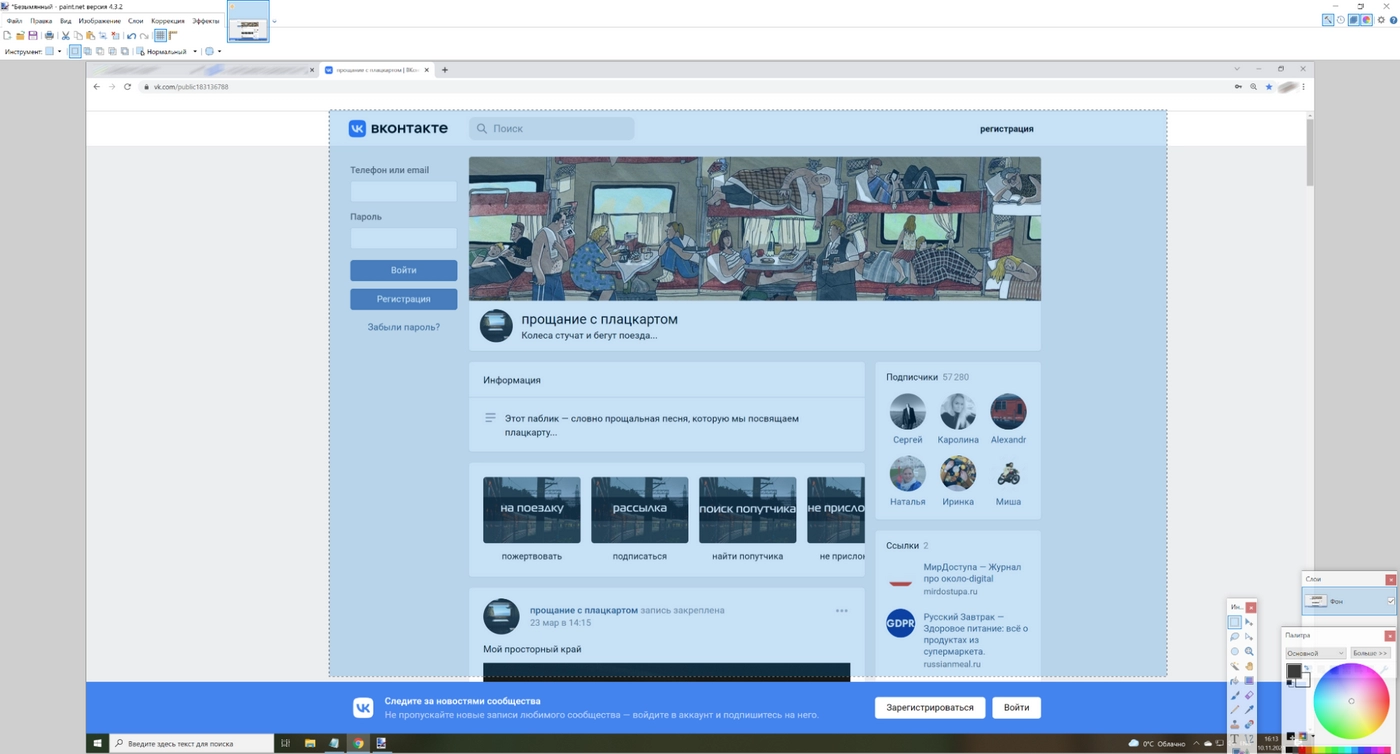The image size is (1400, 754).
Task: Close the Палитра panel
Action: [x=1390, y=636]
